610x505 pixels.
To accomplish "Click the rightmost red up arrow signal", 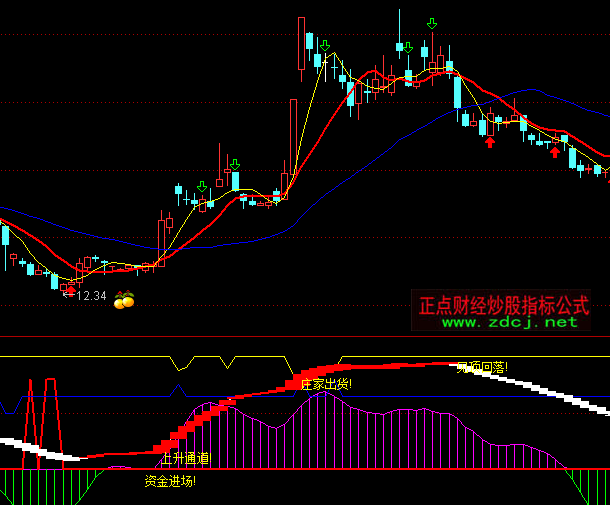I will 555,152.
